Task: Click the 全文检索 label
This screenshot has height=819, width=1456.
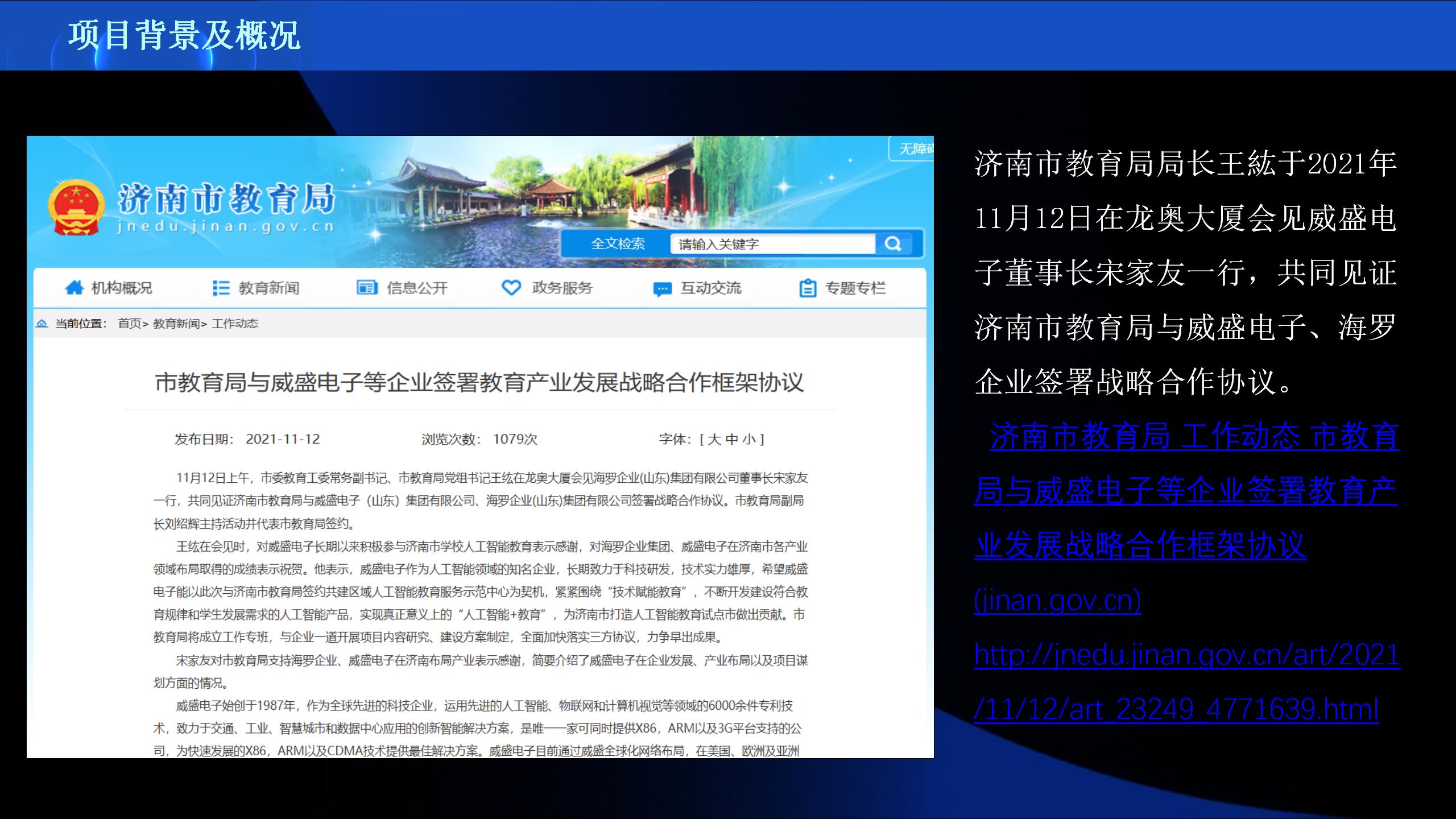Action: pos(618,243)
